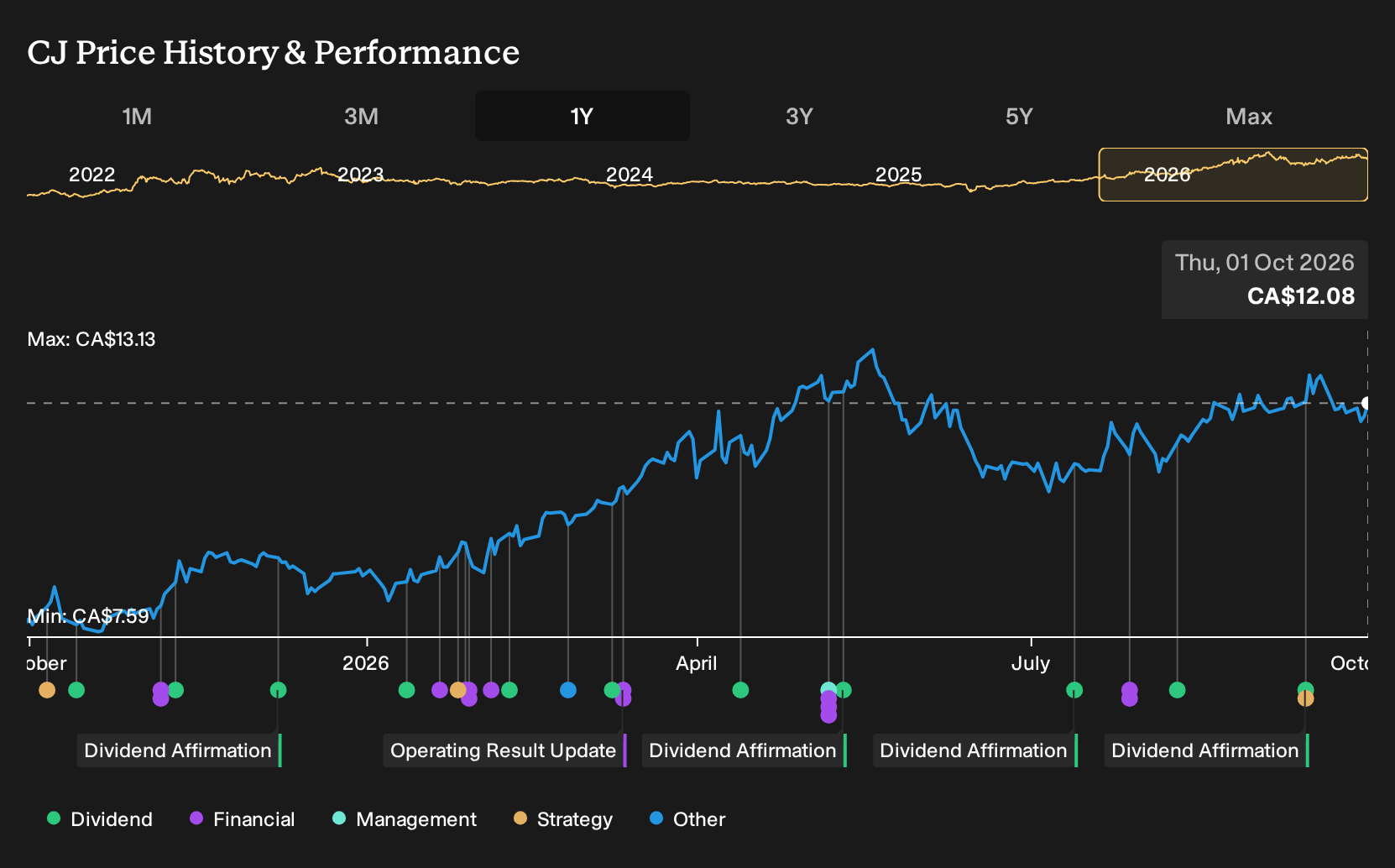Click the green Dividend dot just after July
Screen dimensions: 1395x868
coord(1074,690)
